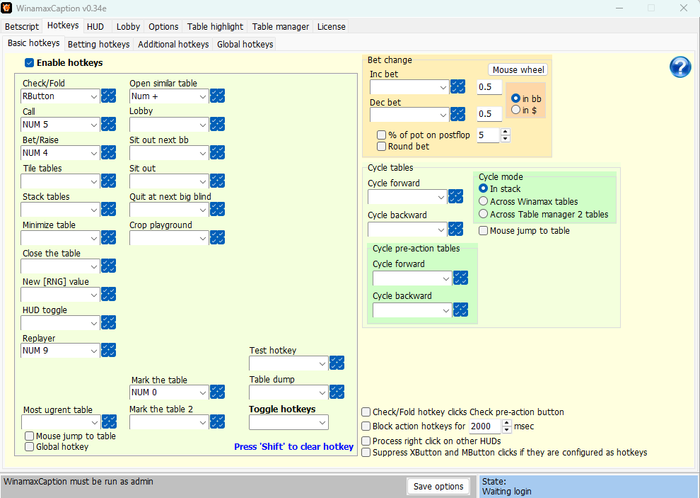Click the blue icon beside Test hotkey
The image size is (700, 498).
point(337,363)
